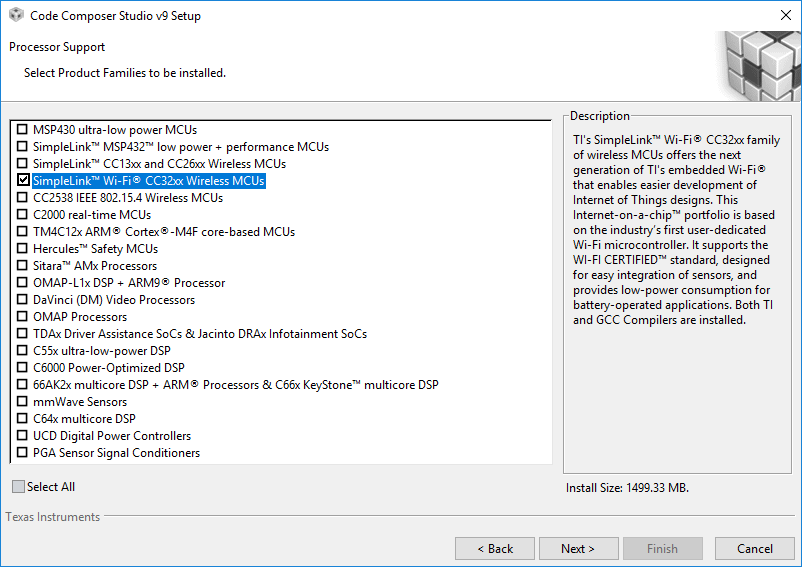Check DaVinci (DM) Video Processors
The width and height of the screenshot is (802, 567).
tap(22, 299)
